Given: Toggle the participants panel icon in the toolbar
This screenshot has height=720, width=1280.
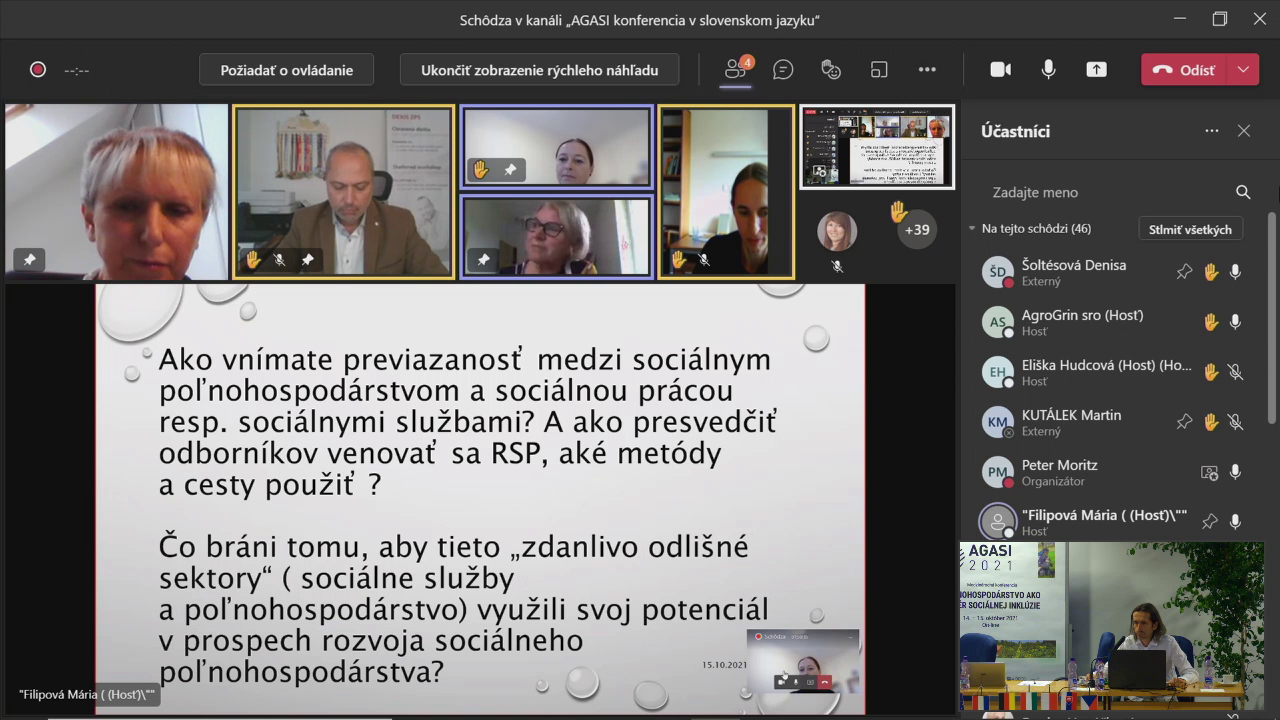Looking at the screenshot, I should pyautogui.click(x=736, y=69).
